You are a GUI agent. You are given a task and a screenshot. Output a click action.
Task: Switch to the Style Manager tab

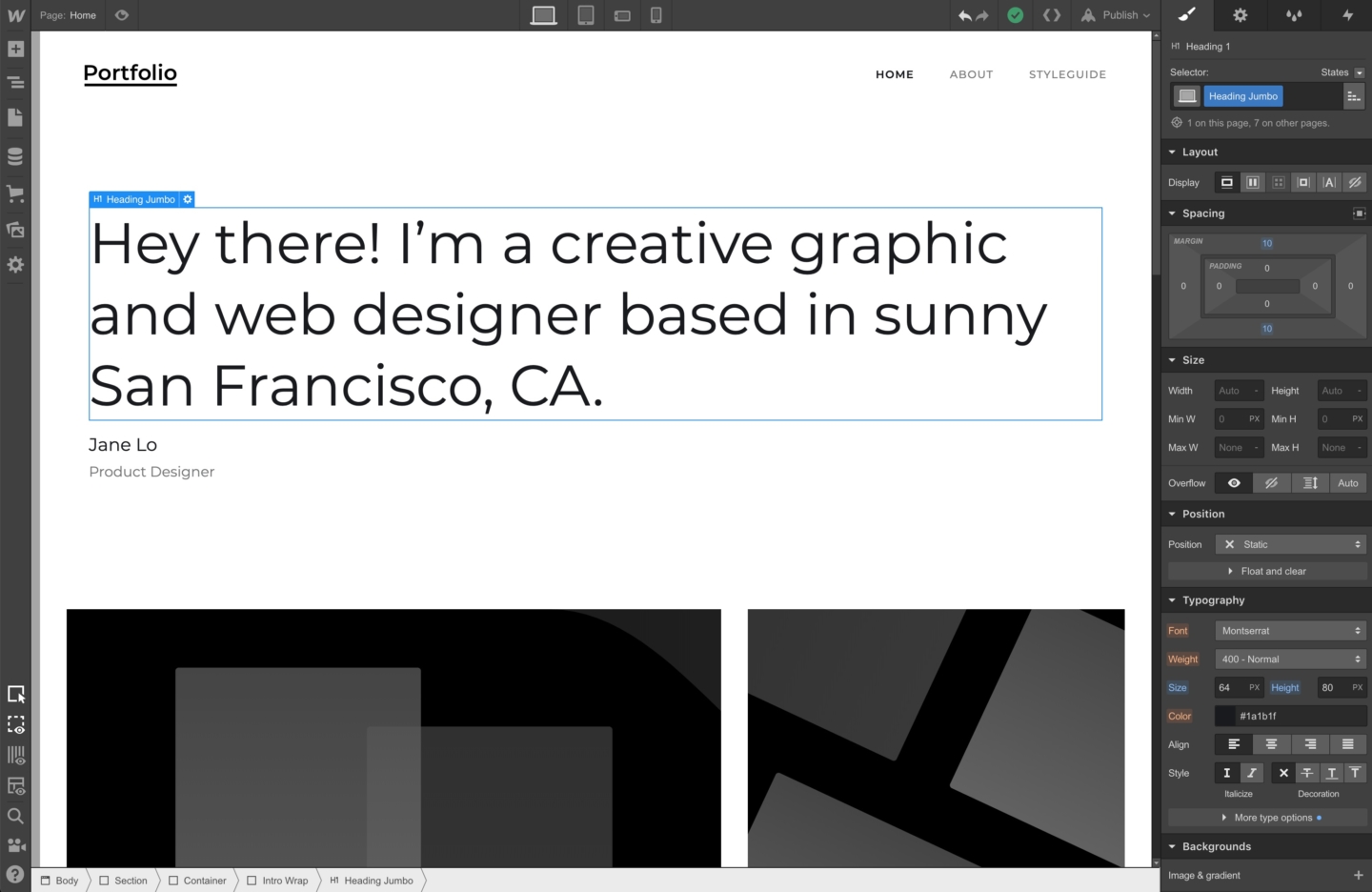(x=1294, y=15)
